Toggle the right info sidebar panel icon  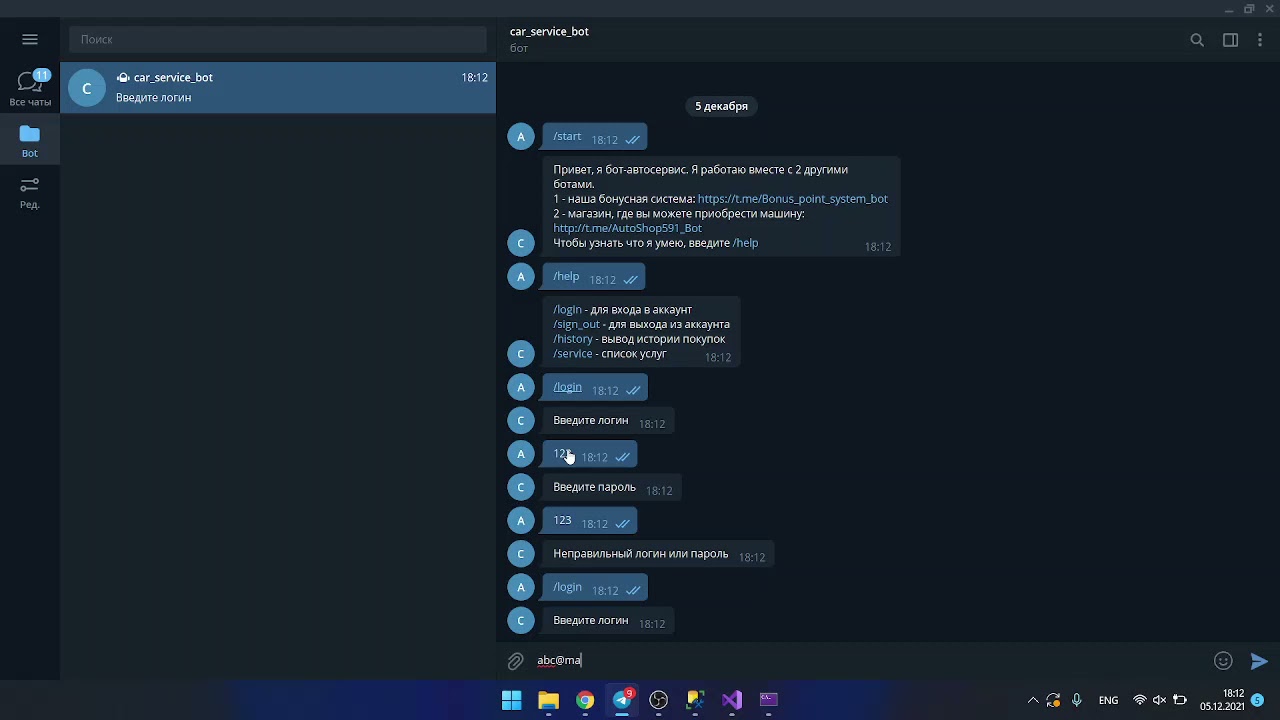click(1231, 40)
